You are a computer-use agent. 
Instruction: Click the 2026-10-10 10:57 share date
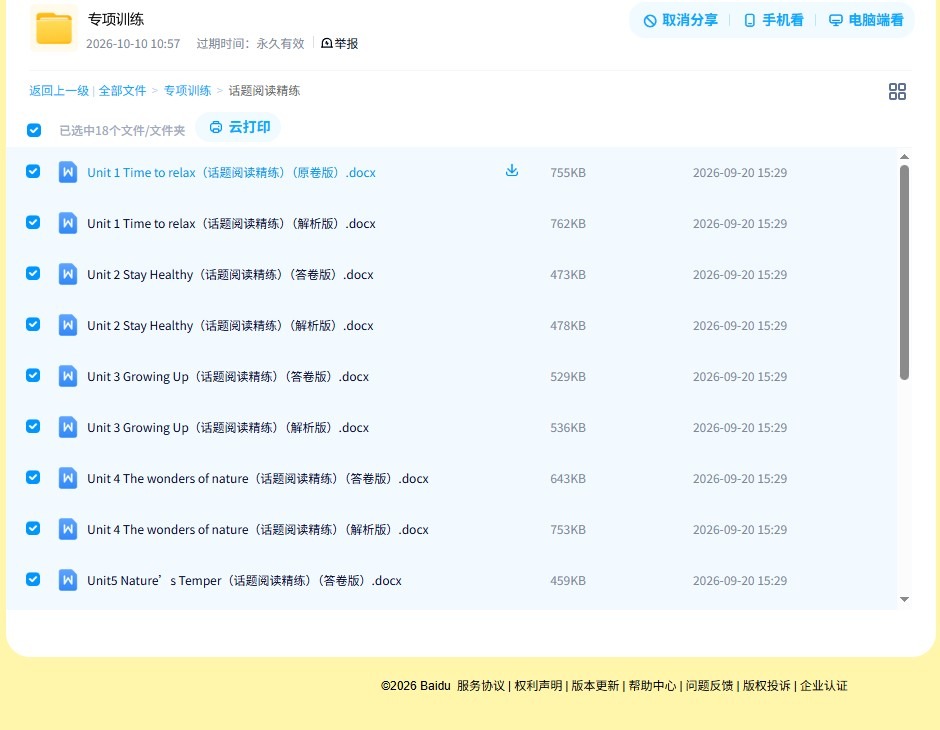[133, 44]
